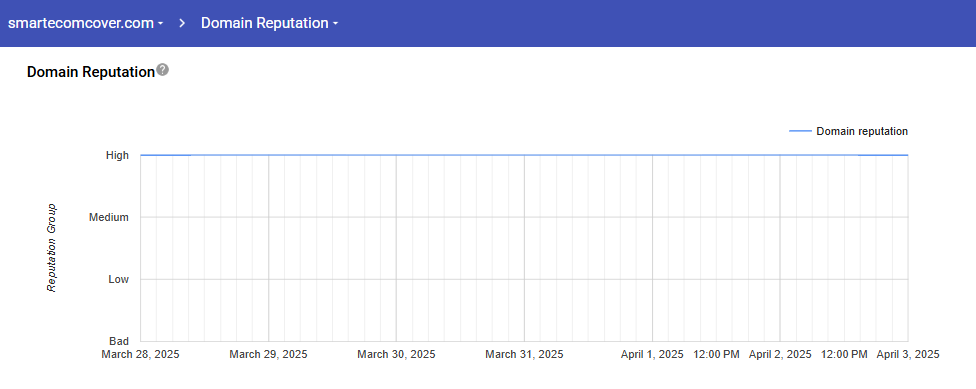976x389 pixels.
Task: Select the March 31, 2025 date label
Action: pyautogui.click(x=524, y=354)
